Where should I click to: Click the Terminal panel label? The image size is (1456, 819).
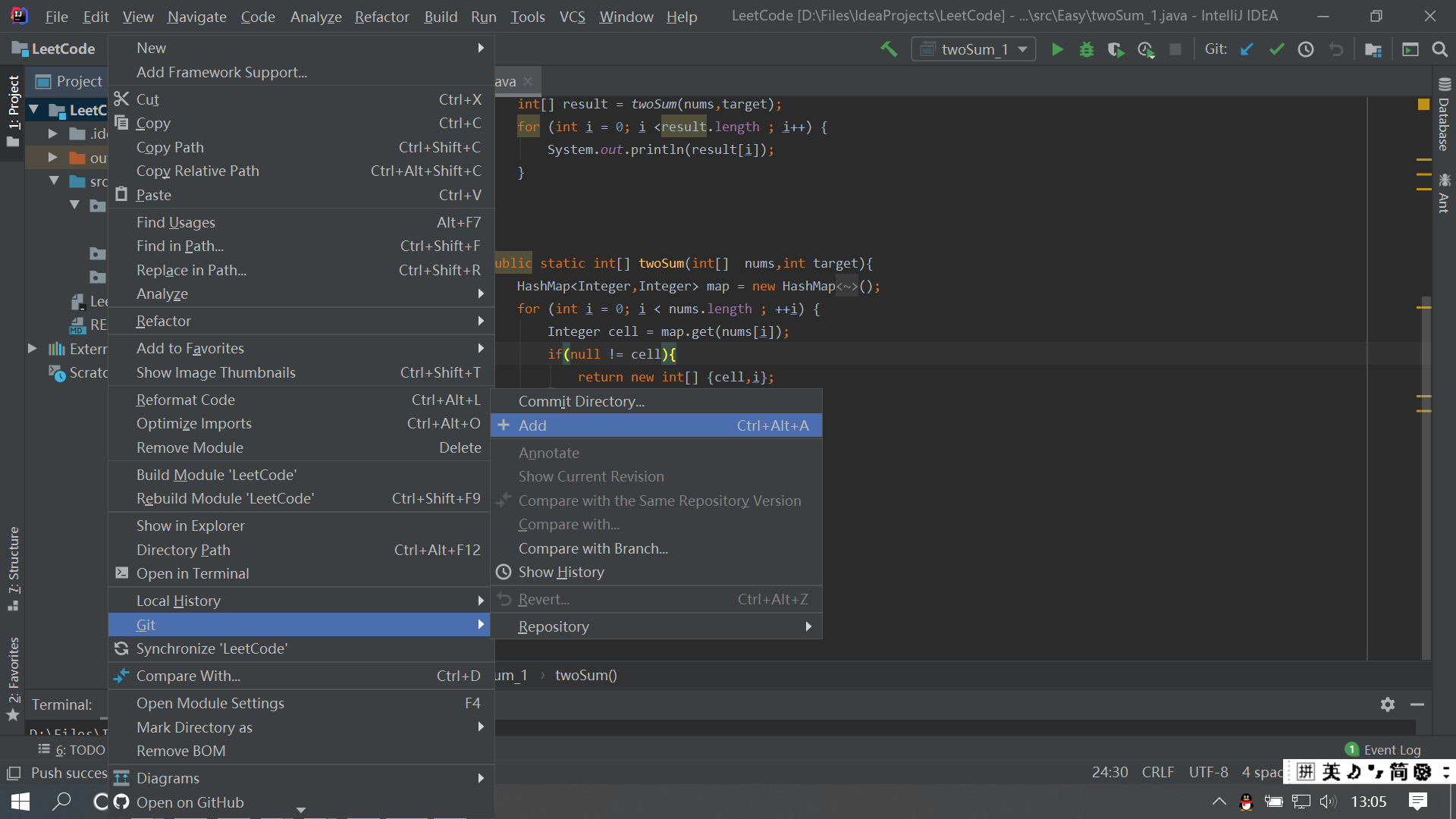61,704
